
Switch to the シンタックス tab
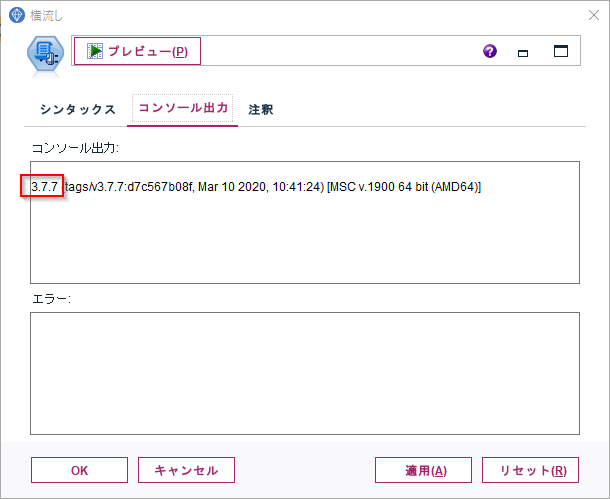click(77, 109)
